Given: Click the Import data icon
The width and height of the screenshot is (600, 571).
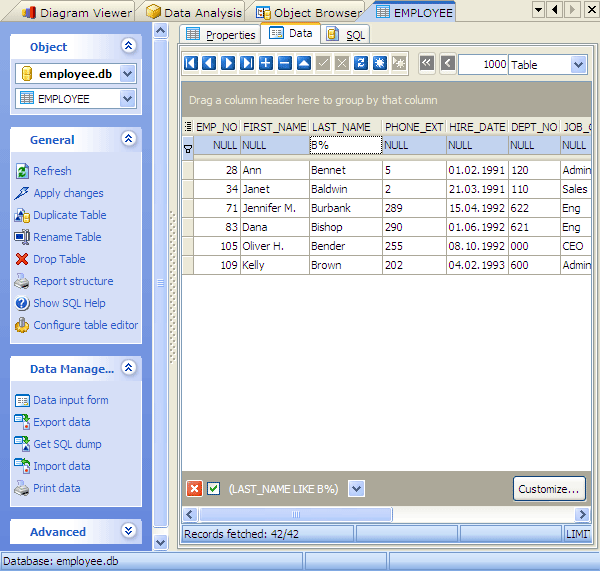Looking at the screenshot, I should coord(22,466).
